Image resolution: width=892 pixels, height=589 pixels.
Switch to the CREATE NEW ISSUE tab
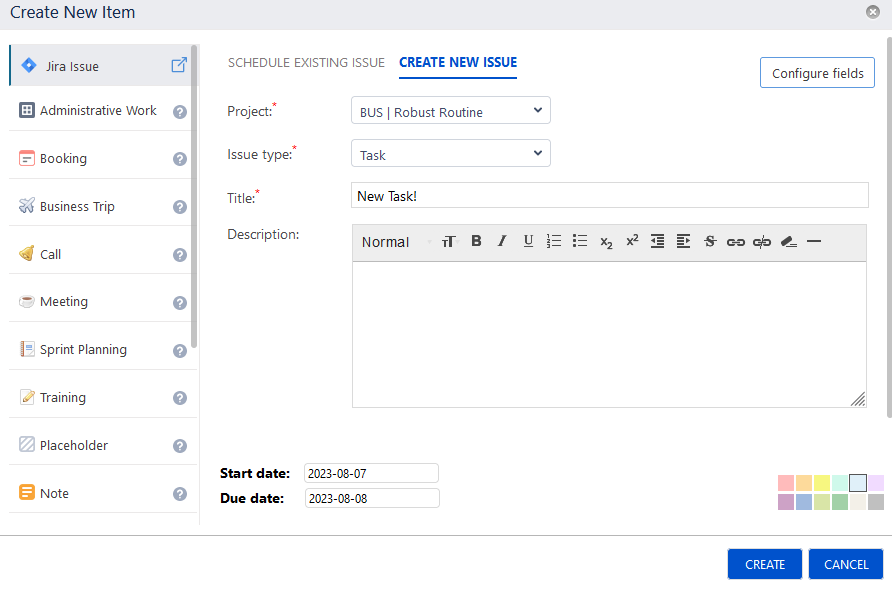[x=457, y=62]
